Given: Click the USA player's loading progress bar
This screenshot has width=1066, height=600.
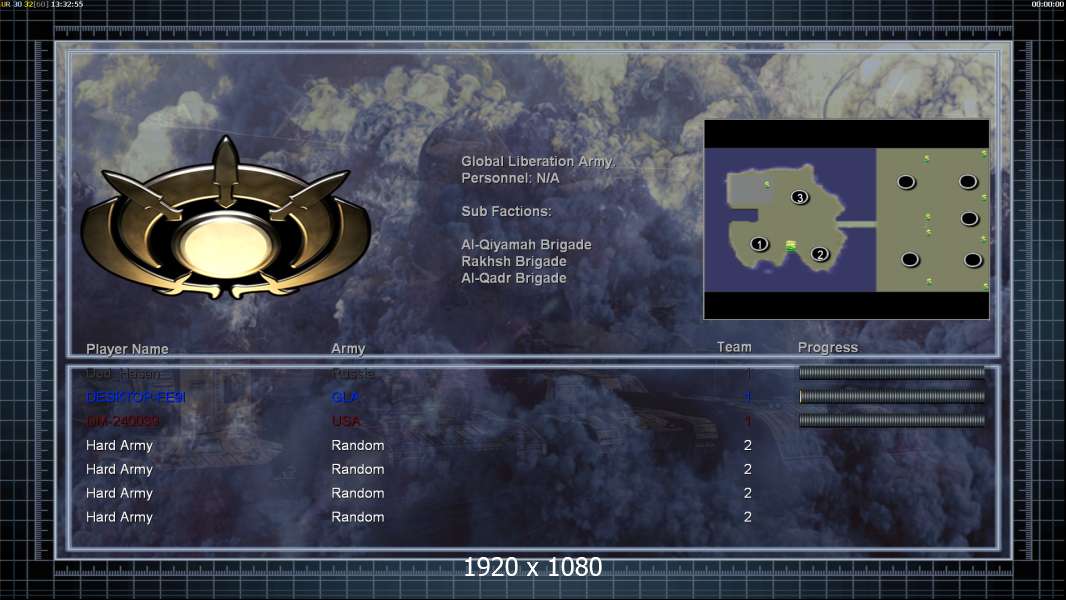Looking at the screenshot, I should [x=892, y=421].
